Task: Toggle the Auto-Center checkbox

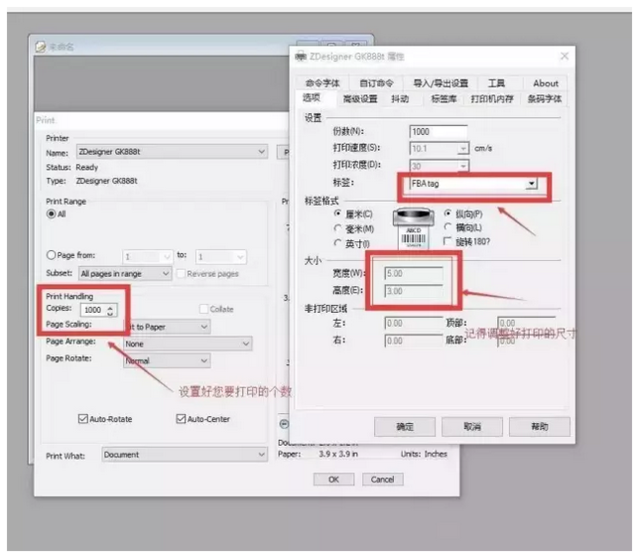Action: coord(181,418)
